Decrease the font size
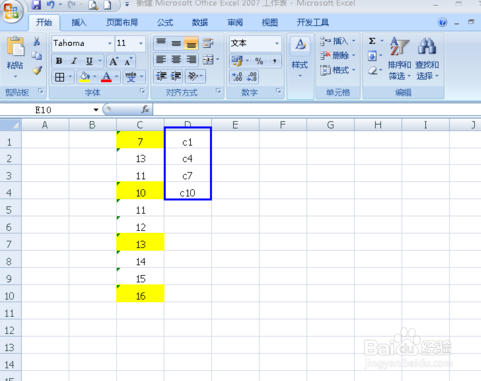481x381 pixels. 128,61
